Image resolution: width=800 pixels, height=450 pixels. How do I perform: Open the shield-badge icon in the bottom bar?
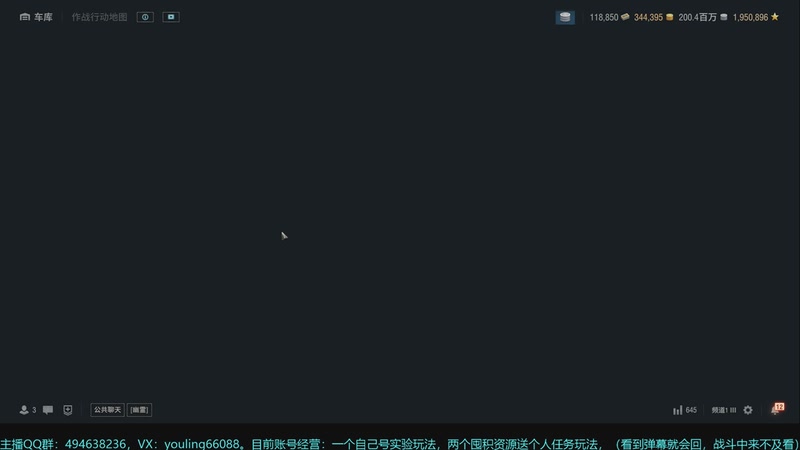click(x=68, y=410)
